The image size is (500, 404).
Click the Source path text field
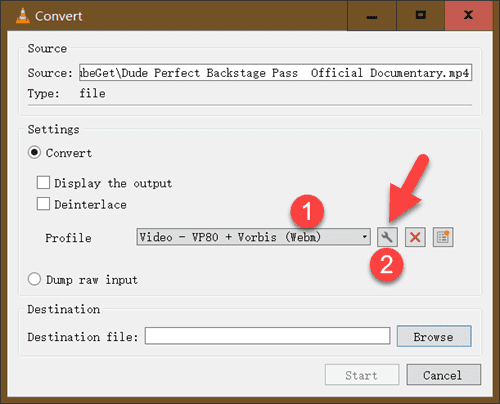point(275,73)
